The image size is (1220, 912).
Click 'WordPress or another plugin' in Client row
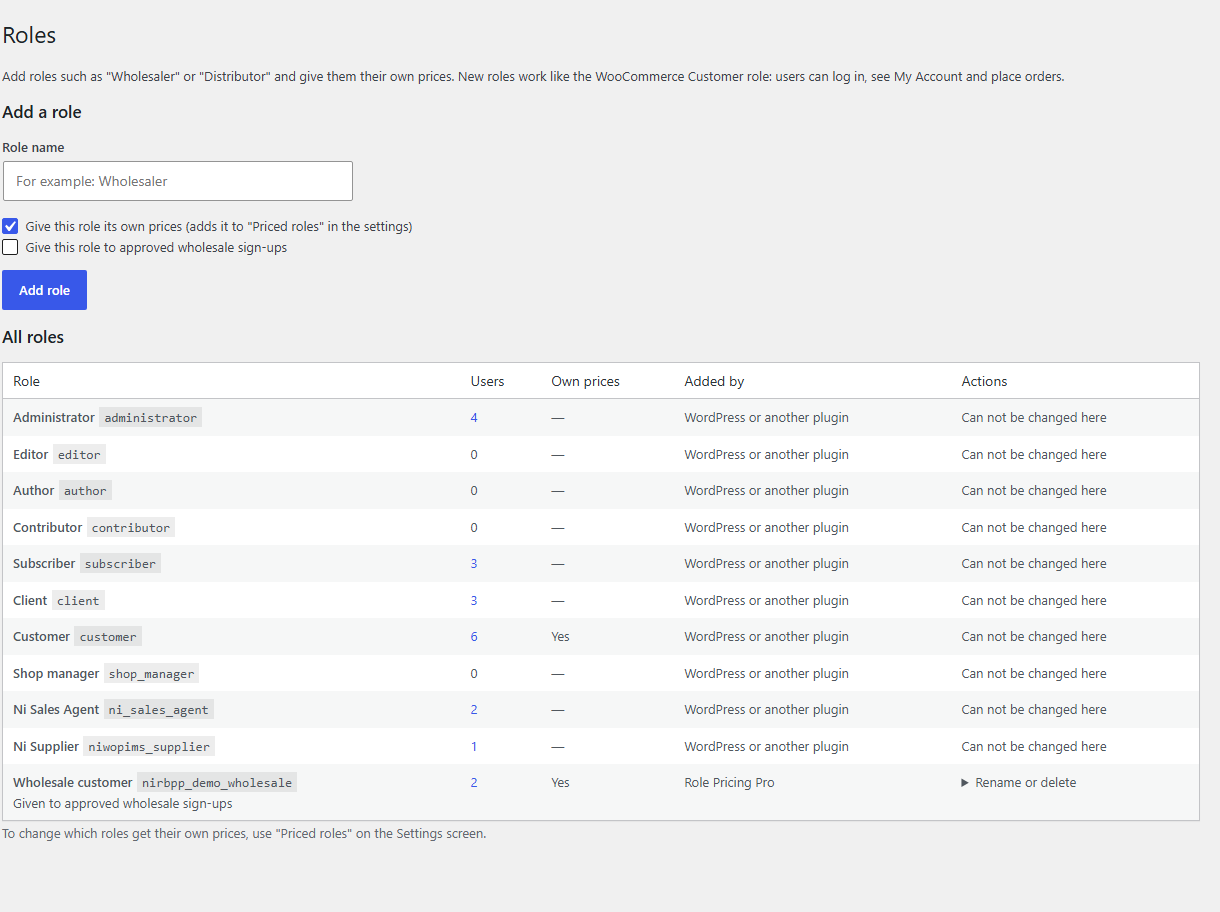(x=766, y=601)
